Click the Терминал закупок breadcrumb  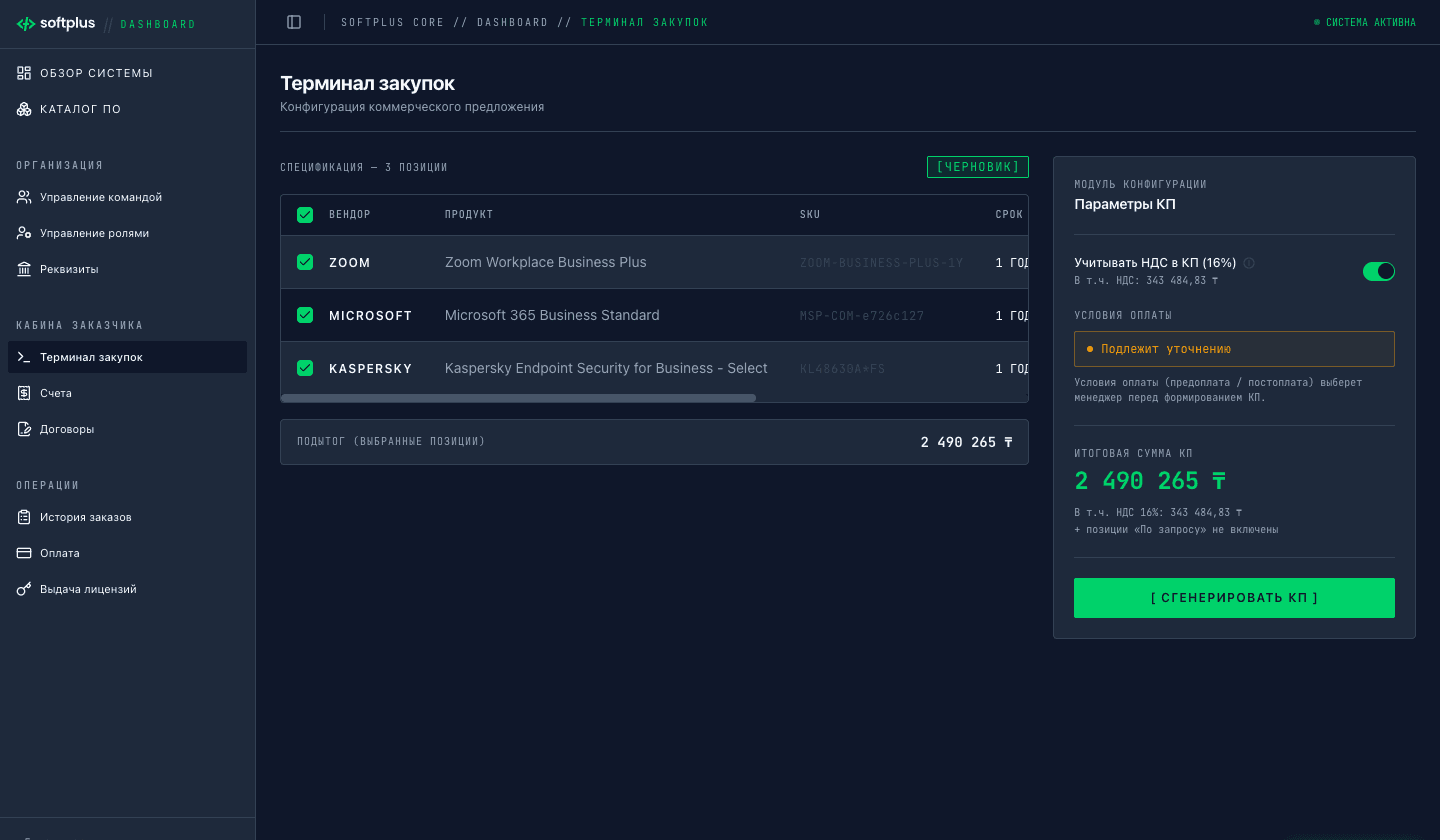tap(644, 22)
